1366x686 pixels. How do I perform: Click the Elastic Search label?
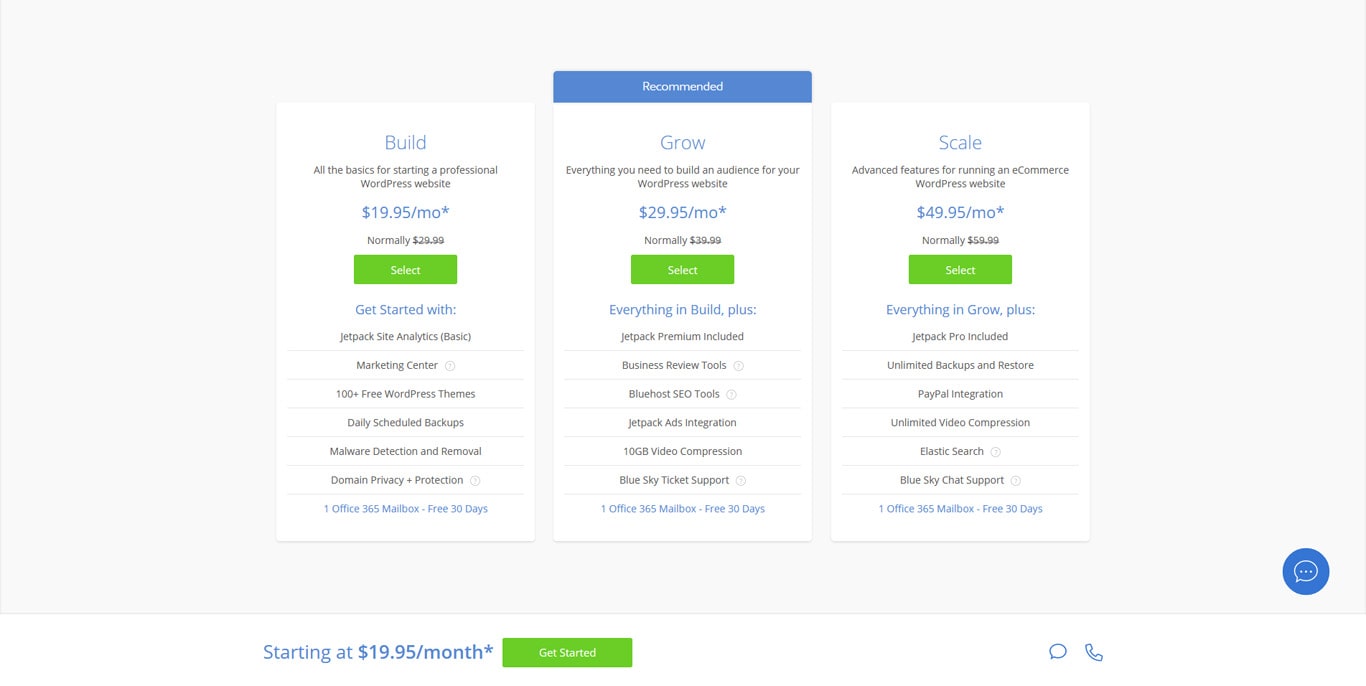(x=952, y=452)
